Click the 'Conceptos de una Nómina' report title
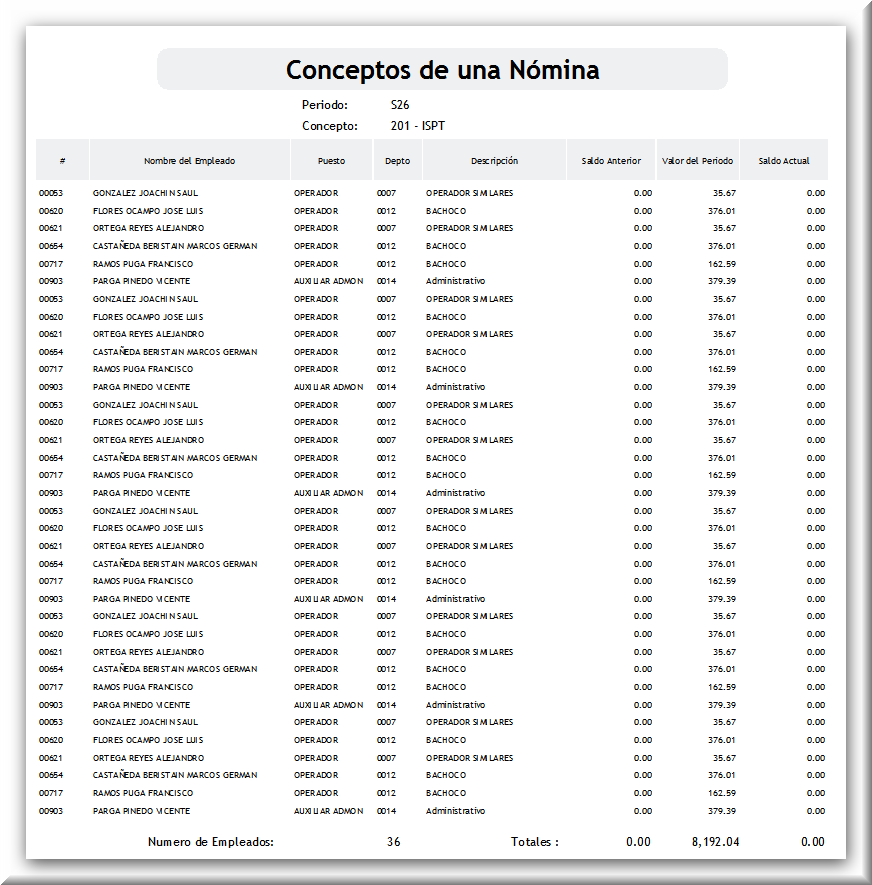 click(442, 70)
